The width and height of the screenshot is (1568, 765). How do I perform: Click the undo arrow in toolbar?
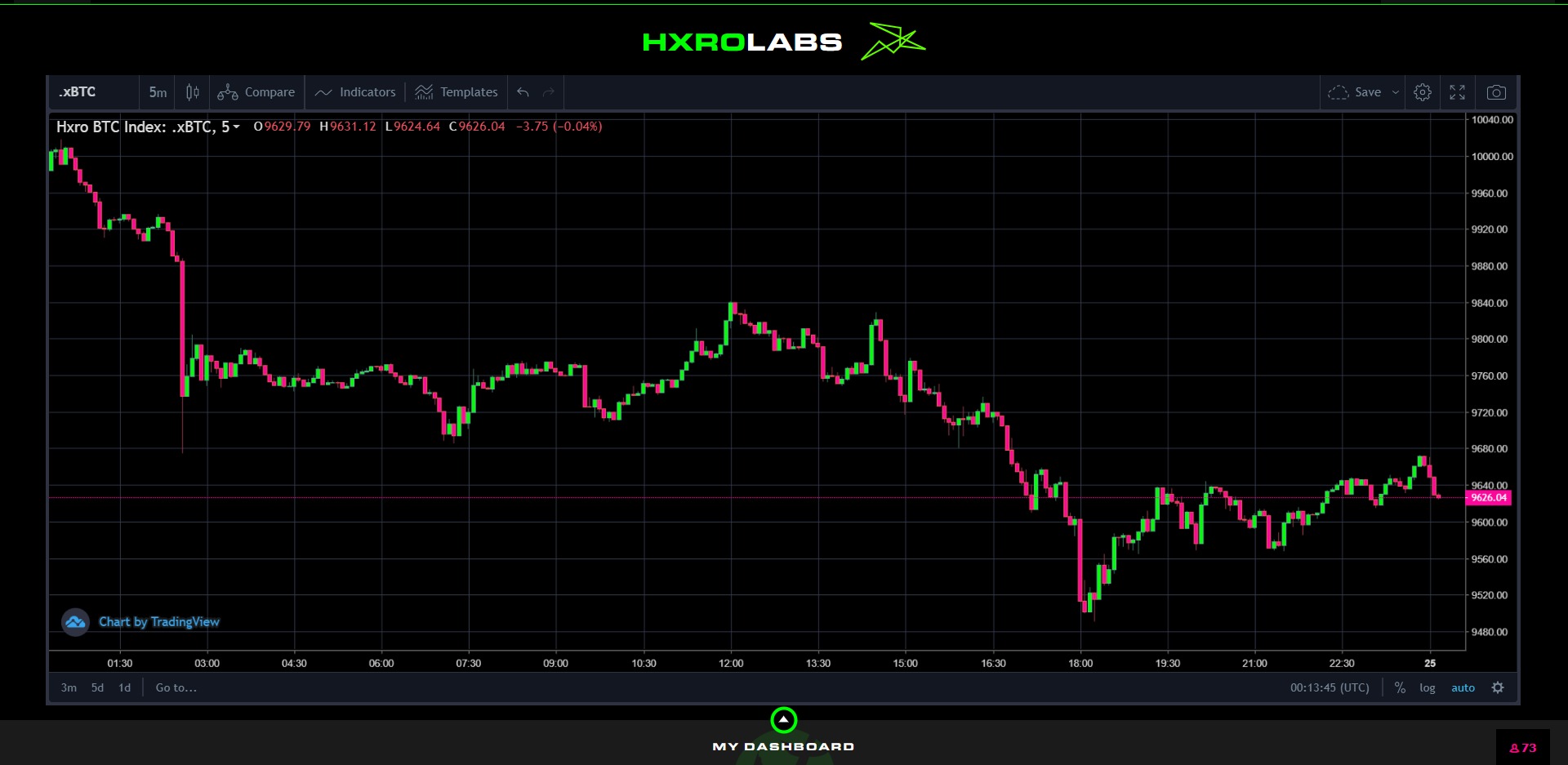(x=523, y=92)
